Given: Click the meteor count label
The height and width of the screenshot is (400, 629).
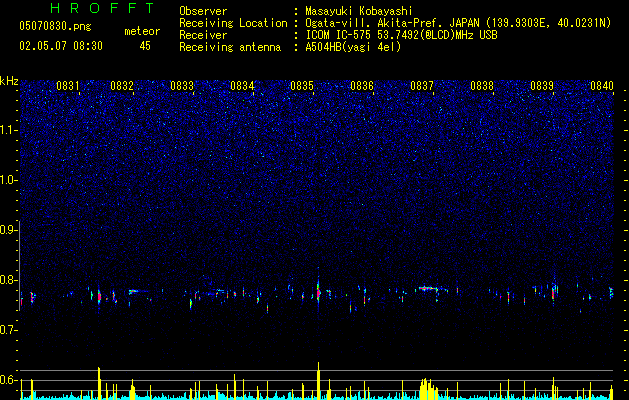Looking at the screenshot, I should (x=142, y=31).
